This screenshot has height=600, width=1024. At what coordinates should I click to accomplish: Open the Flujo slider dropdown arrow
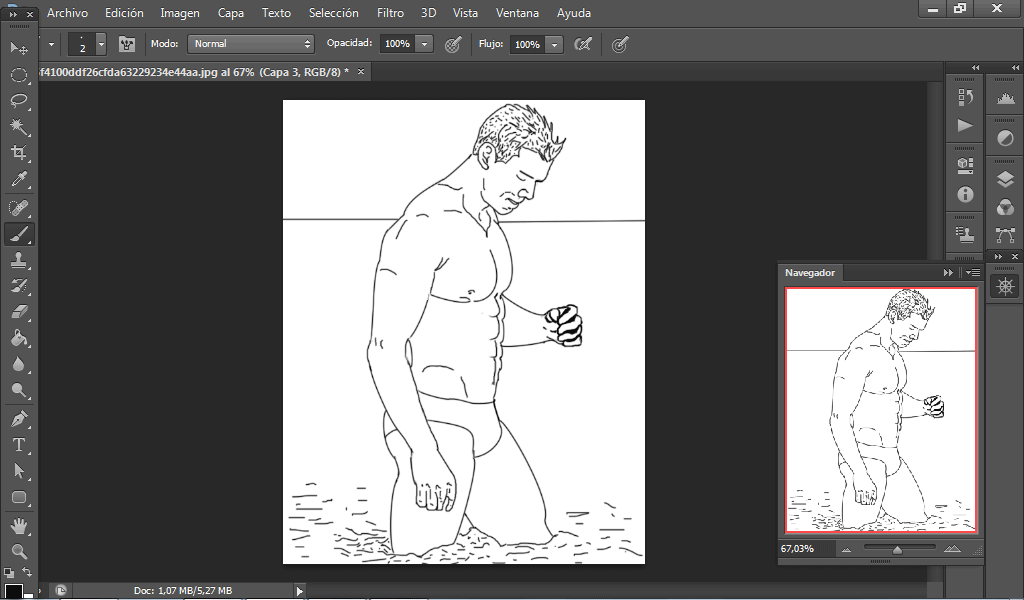(554, 44)
